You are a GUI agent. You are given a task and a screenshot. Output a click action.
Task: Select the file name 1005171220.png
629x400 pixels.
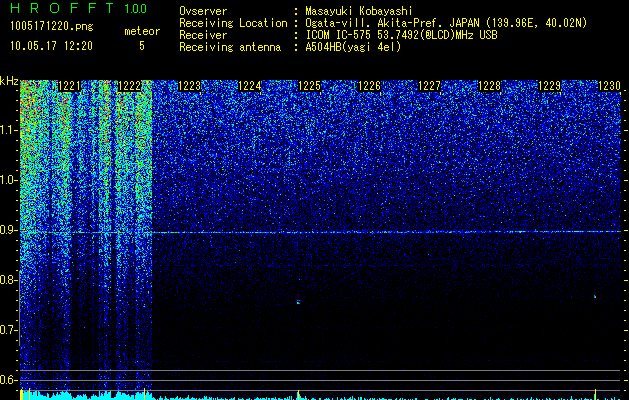point(52,27)
